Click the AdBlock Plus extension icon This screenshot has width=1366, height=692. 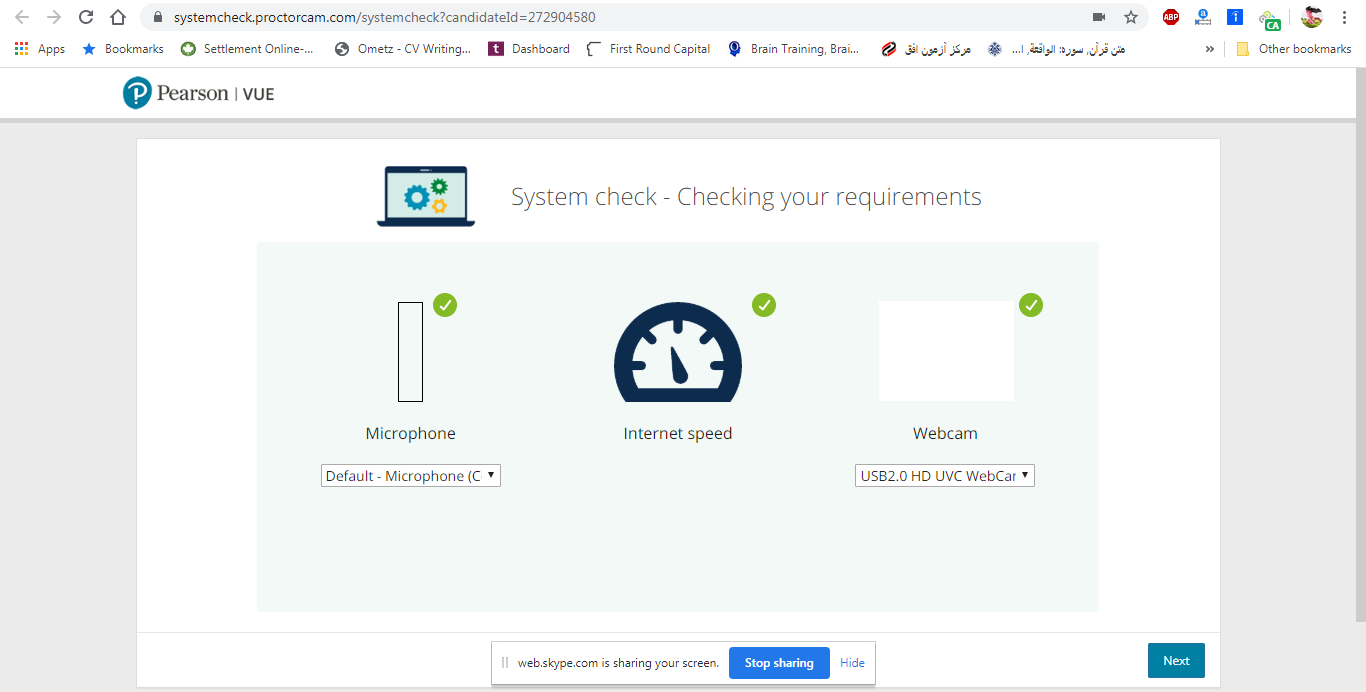[1171, 17]
